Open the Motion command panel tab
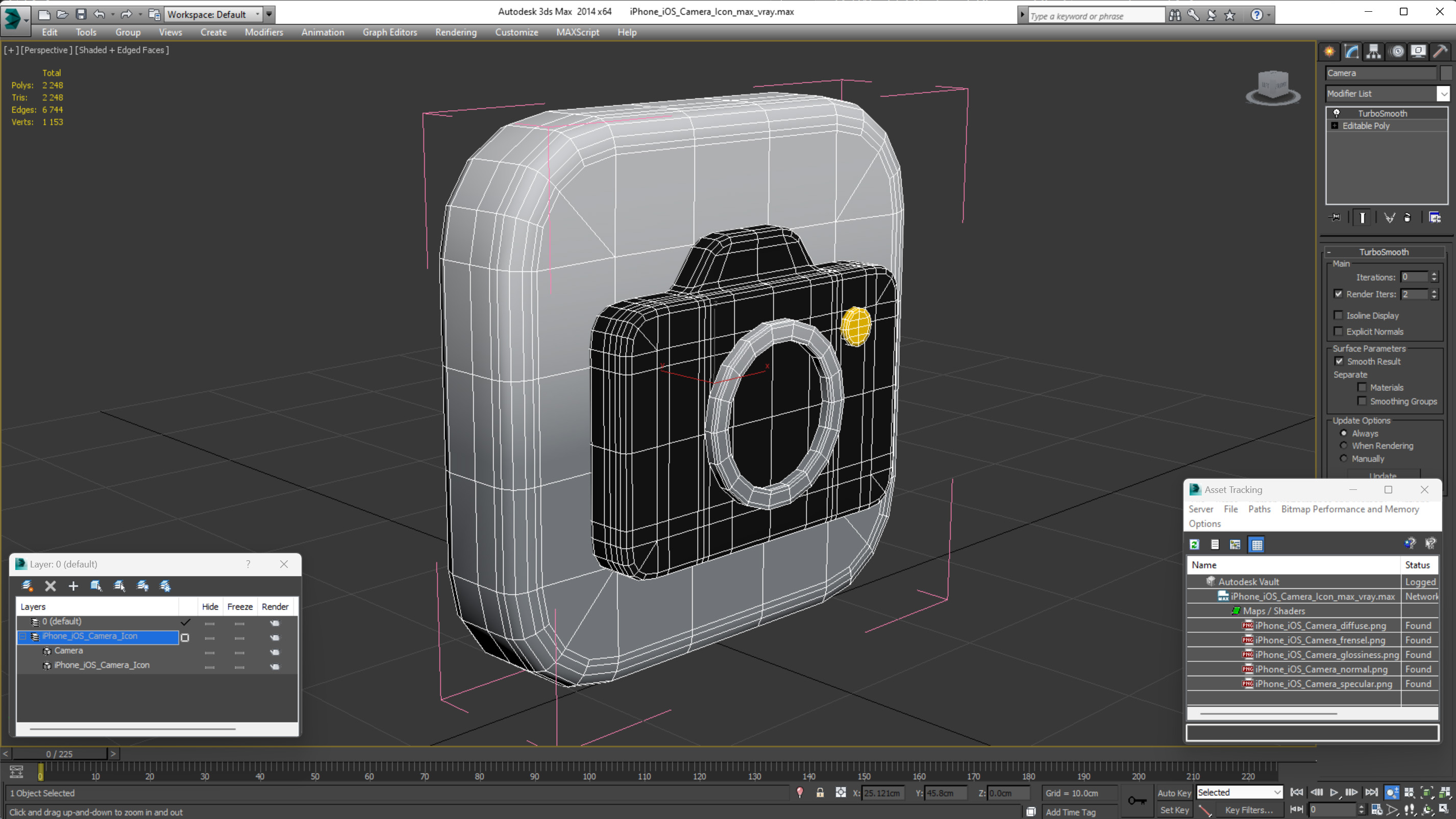The width and height of the screenshot is (1456, 819). (x=1397, y=52)
